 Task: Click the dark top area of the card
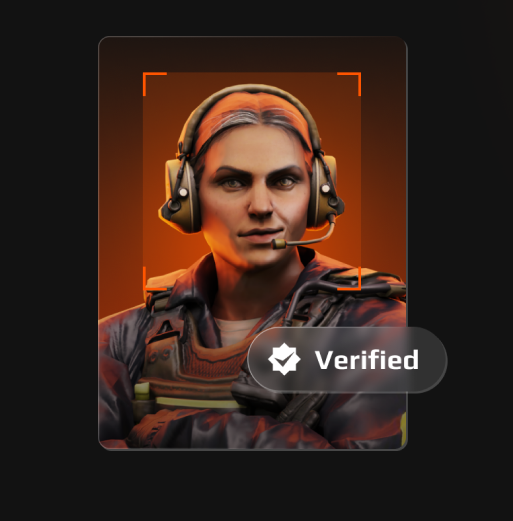coord(253,54)
